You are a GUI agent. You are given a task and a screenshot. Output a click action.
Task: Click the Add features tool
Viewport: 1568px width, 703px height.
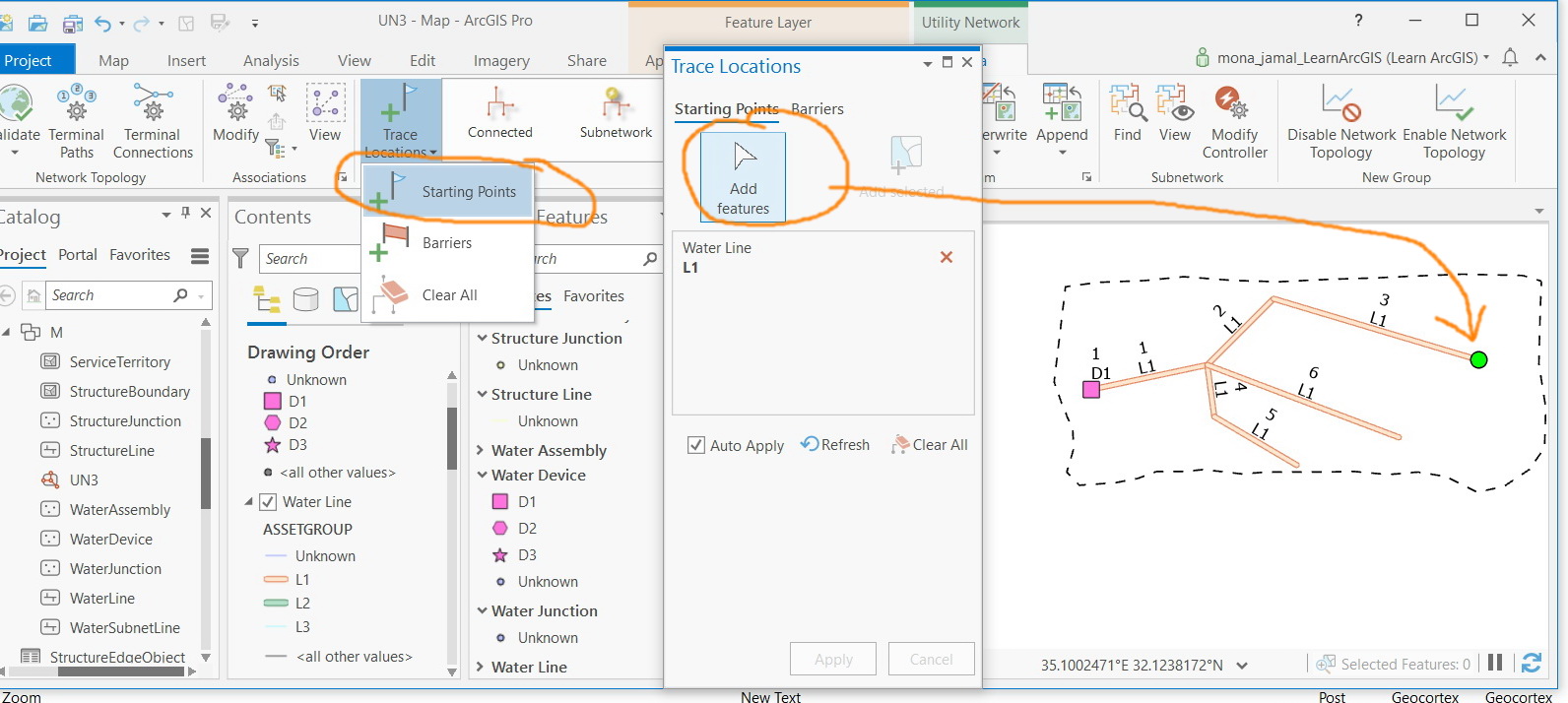(x=743, y=176)
